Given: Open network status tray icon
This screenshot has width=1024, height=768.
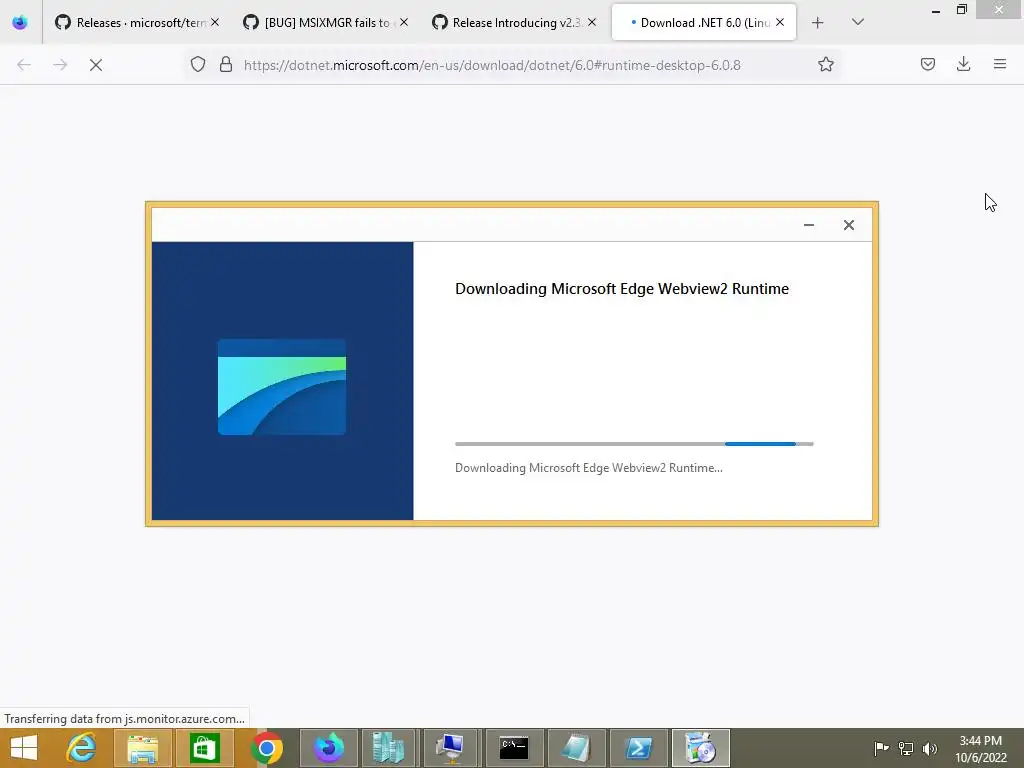Looking at the screenshot, I should [906, 748].
